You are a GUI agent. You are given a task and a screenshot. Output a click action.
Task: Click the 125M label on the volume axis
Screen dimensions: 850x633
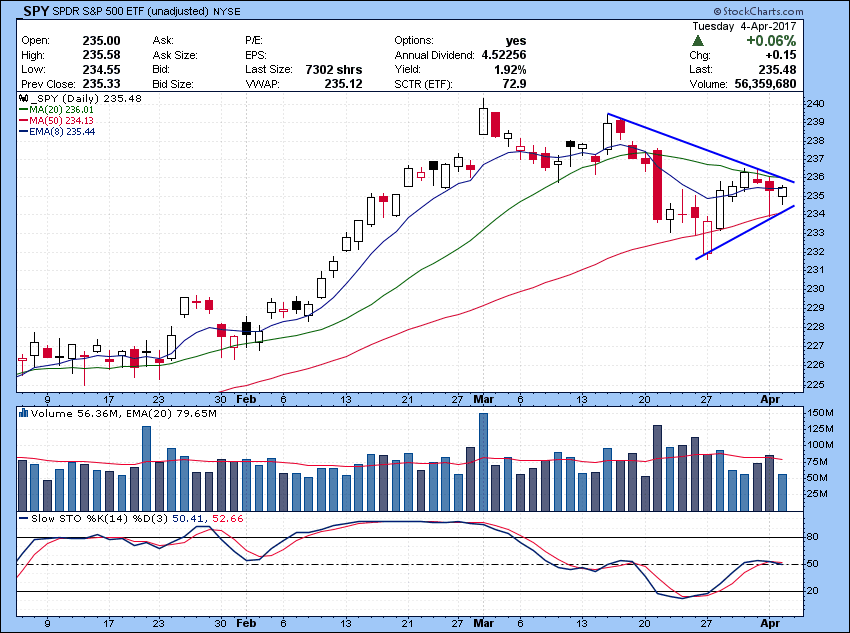[x=820, y=429]
